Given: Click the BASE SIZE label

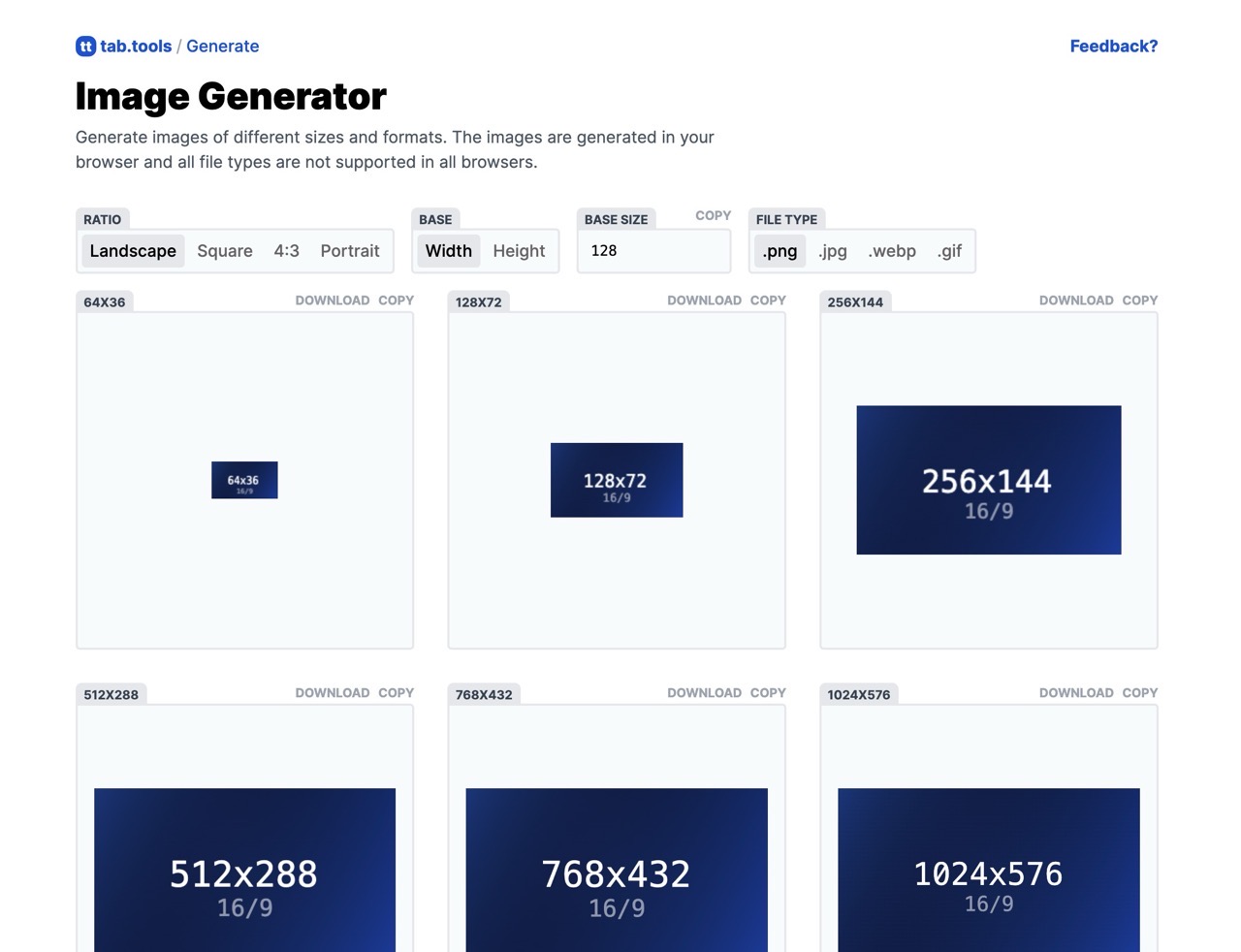Looking at the screenshot, I should [616, 220].
